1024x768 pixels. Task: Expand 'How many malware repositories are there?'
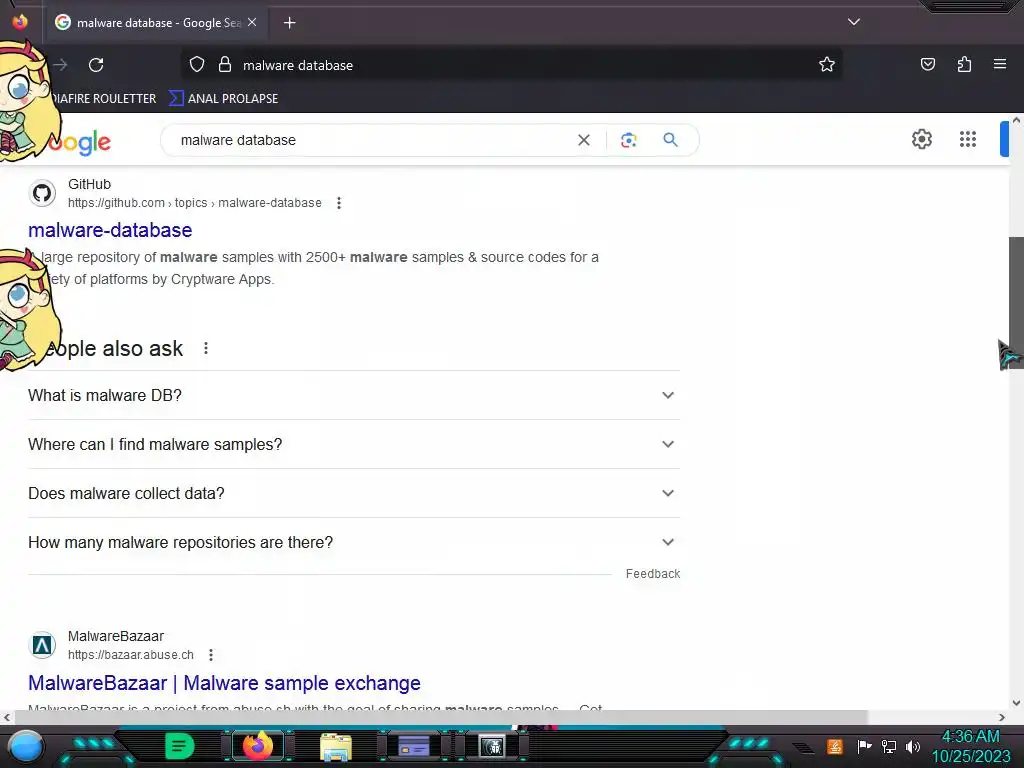point(353,543)
